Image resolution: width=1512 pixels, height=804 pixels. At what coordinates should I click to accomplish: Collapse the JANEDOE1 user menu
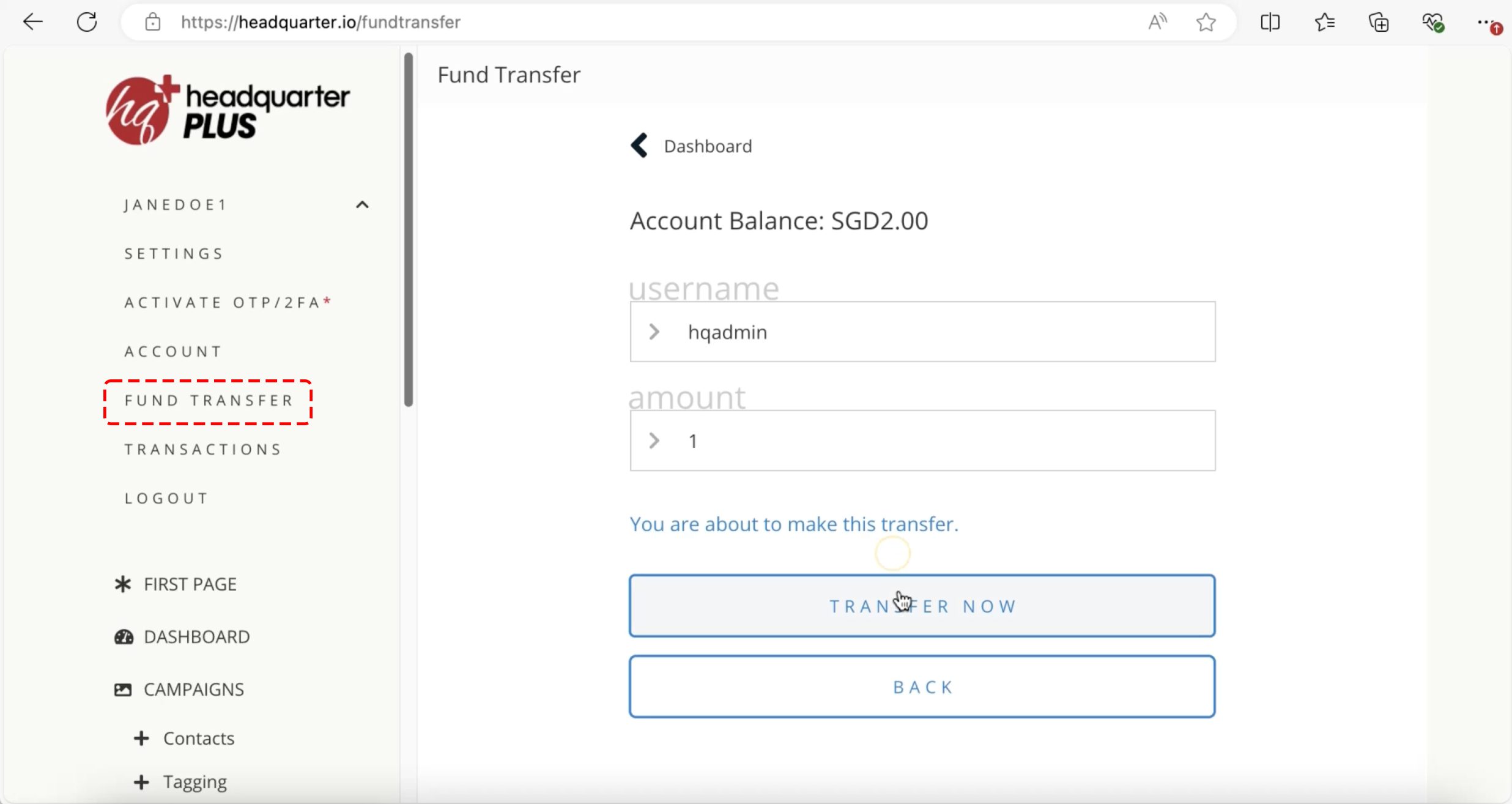362,204
